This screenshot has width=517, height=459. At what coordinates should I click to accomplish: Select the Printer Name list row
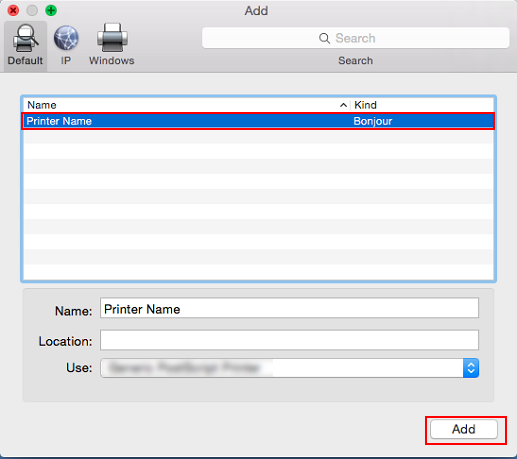coord(258,121)
